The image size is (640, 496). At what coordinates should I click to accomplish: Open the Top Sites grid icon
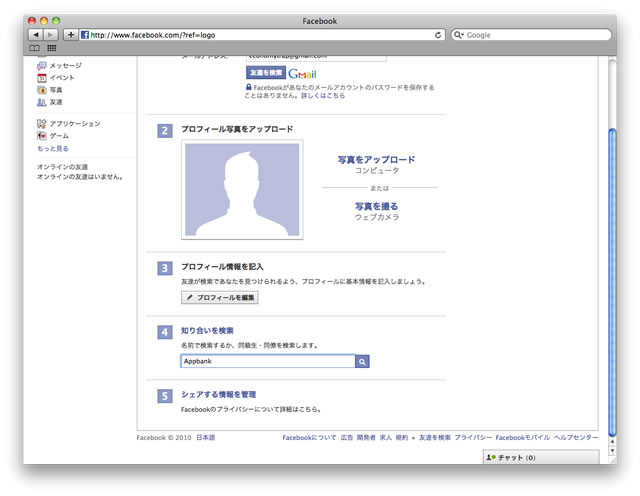click(x=52, y=48)
